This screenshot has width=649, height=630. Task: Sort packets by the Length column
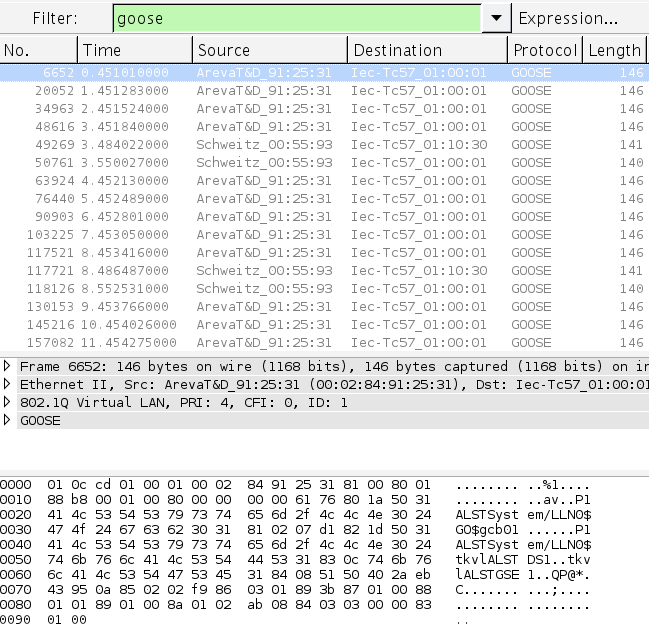[615, 50]
